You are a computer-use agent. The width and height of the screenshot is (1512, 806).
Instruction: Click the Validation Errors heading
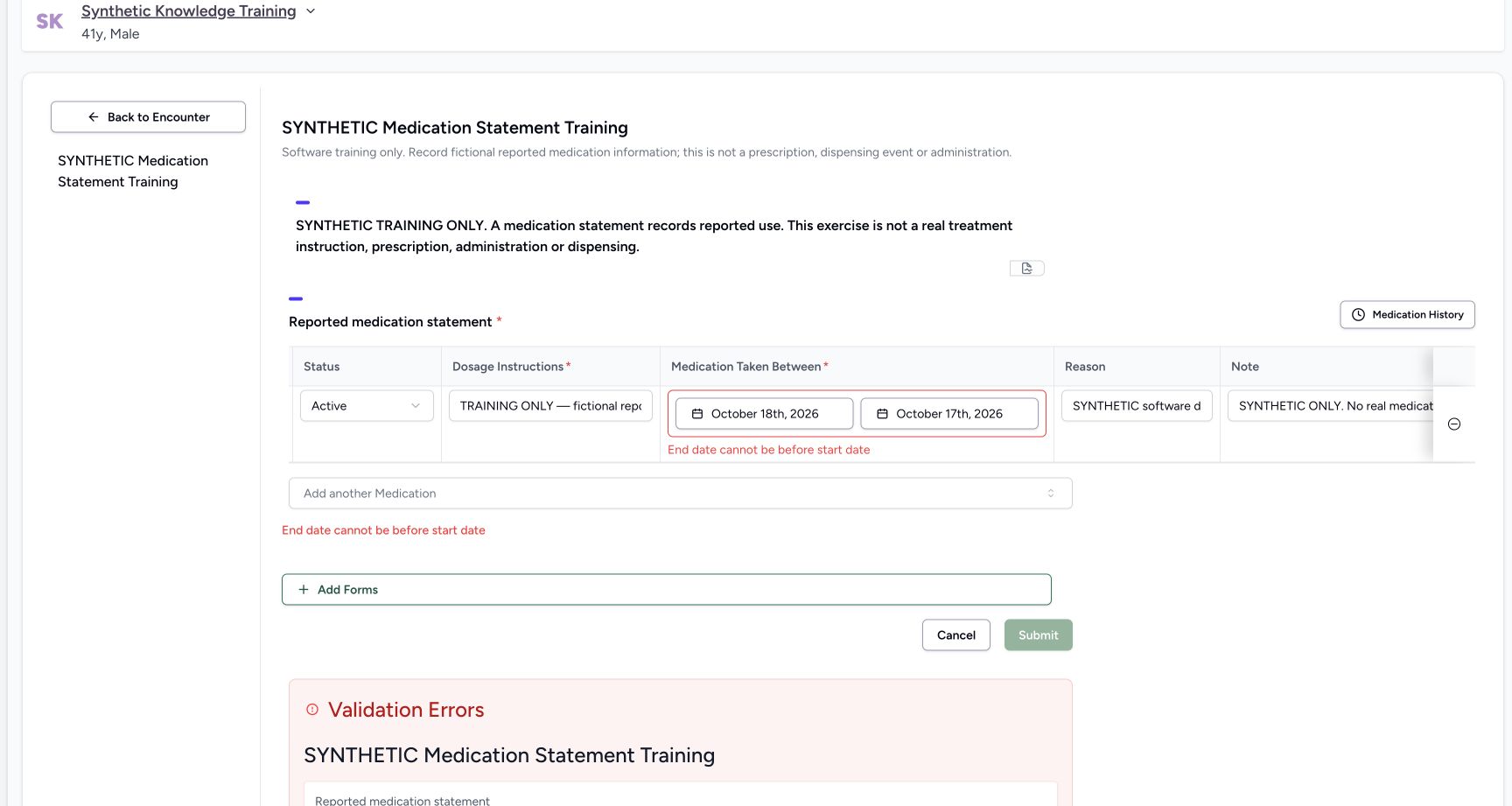(x=406, y=710)
